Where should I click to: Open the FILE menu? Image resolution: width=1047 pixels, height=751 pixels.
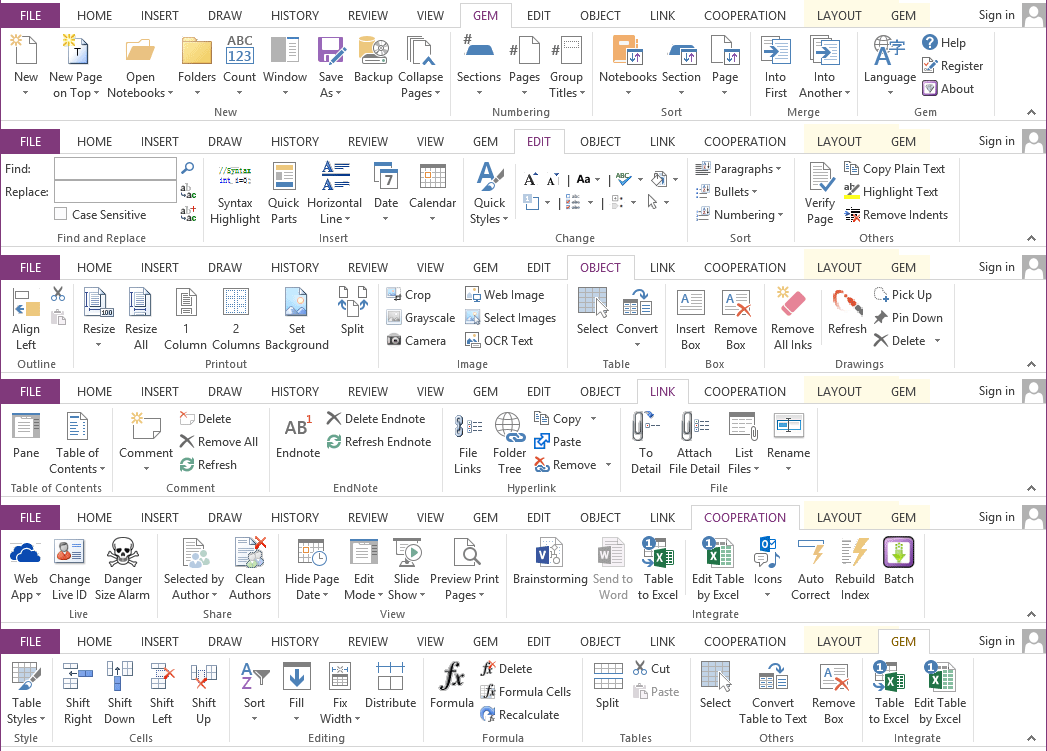click(x=30, y=15)
